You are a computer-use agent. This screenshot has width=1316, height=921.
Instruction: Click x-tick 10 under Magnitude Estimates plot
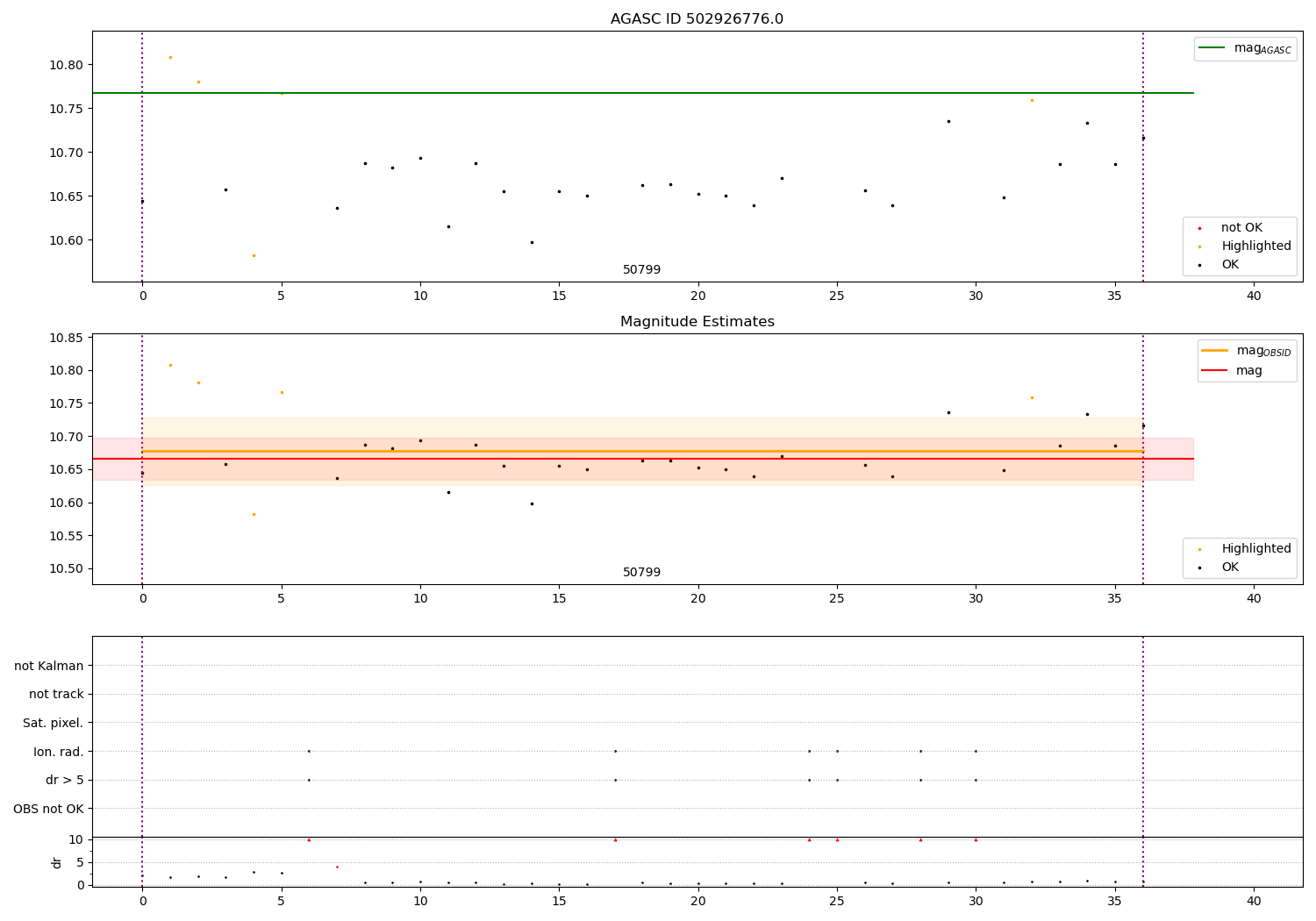tap(420, 599)
